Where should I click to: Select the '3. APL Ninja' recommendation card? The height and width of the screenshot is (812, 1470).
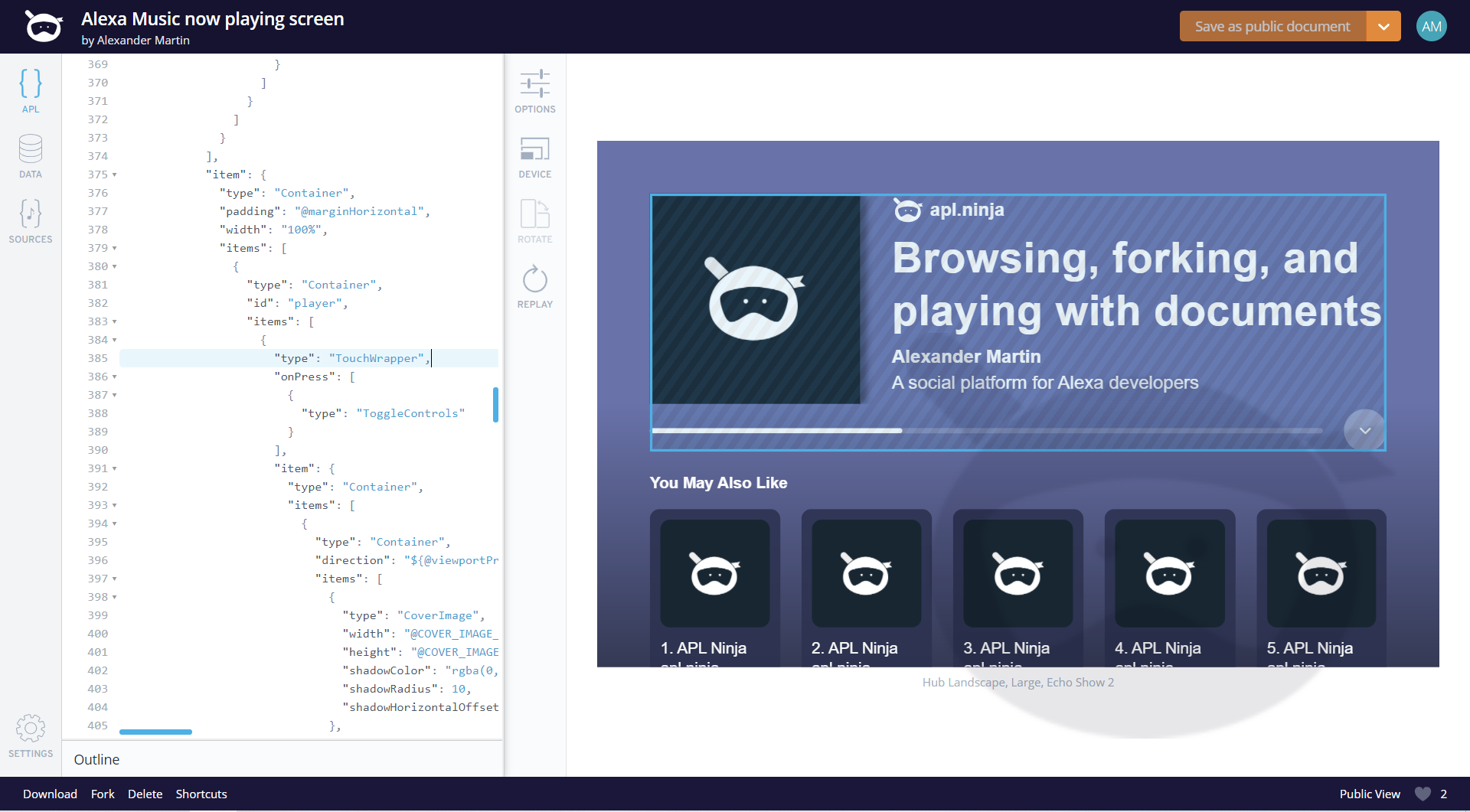pos(1018,588)
